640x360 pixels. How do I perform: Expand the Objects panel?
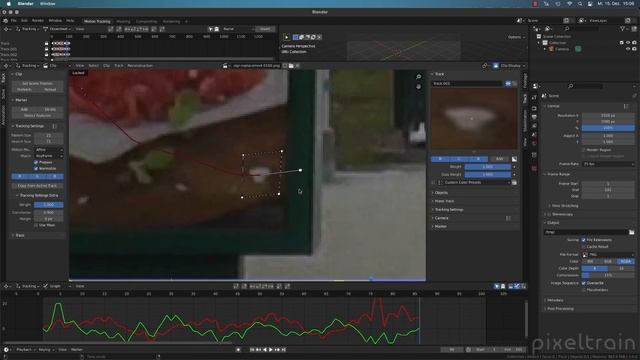pos(440,193)
